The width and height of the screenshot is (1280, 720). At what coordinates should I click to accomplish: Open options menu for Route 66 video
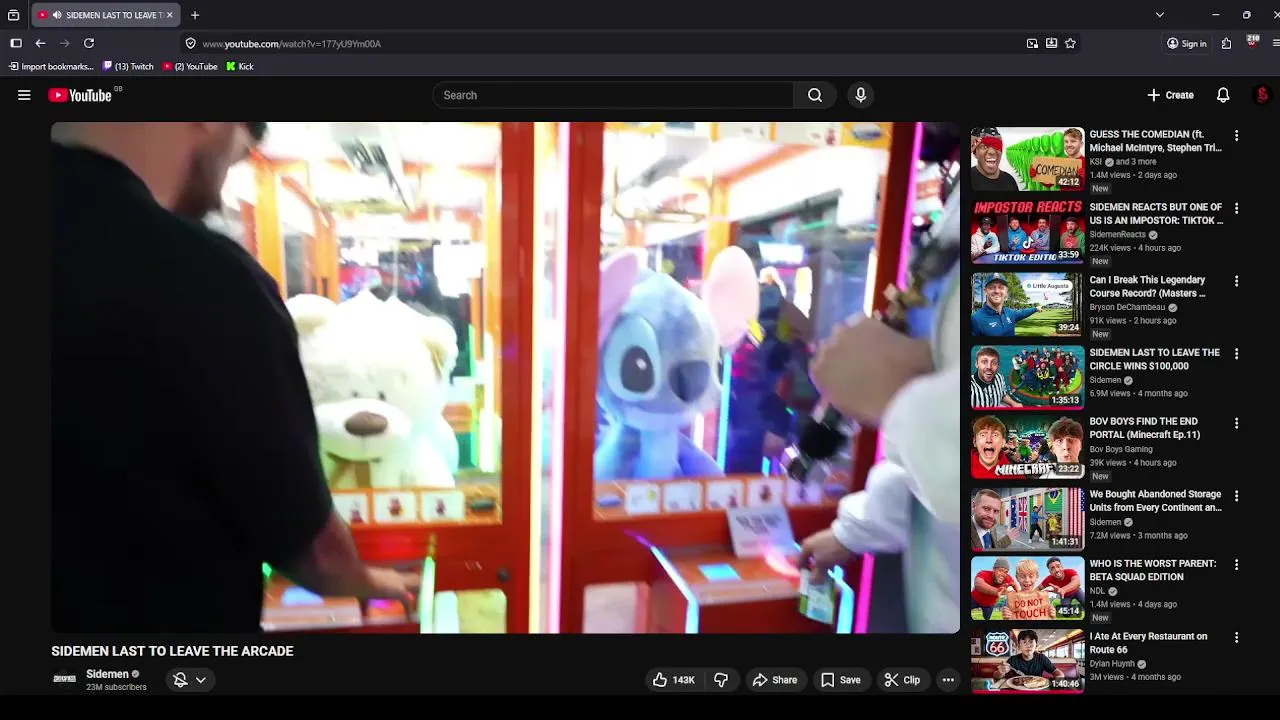1236,637
